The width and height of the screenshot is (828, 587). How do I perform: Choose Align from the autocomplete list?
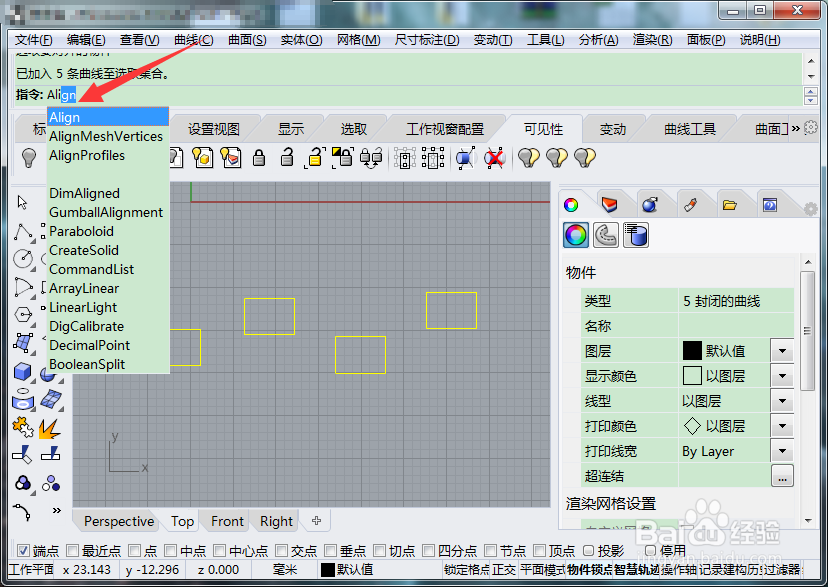[108, 117]
